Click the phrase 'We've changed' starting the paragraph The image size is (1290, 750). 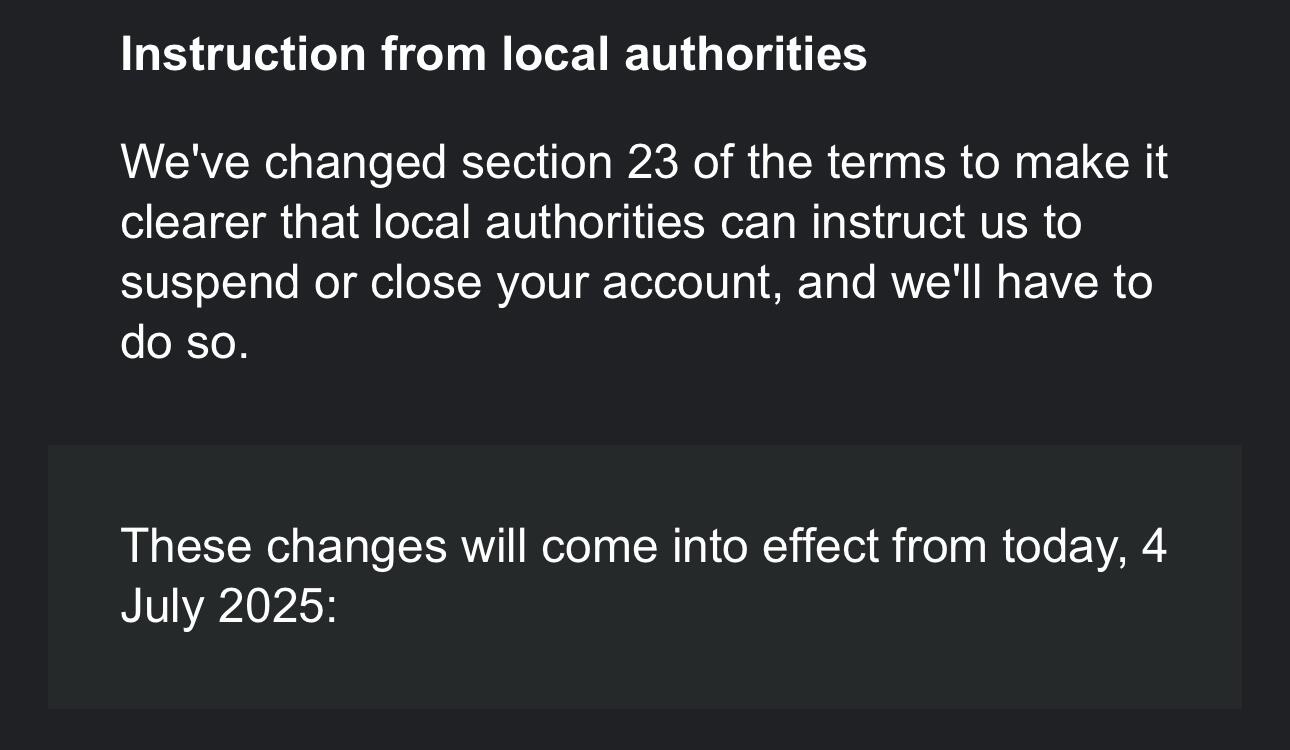point(284,163)
